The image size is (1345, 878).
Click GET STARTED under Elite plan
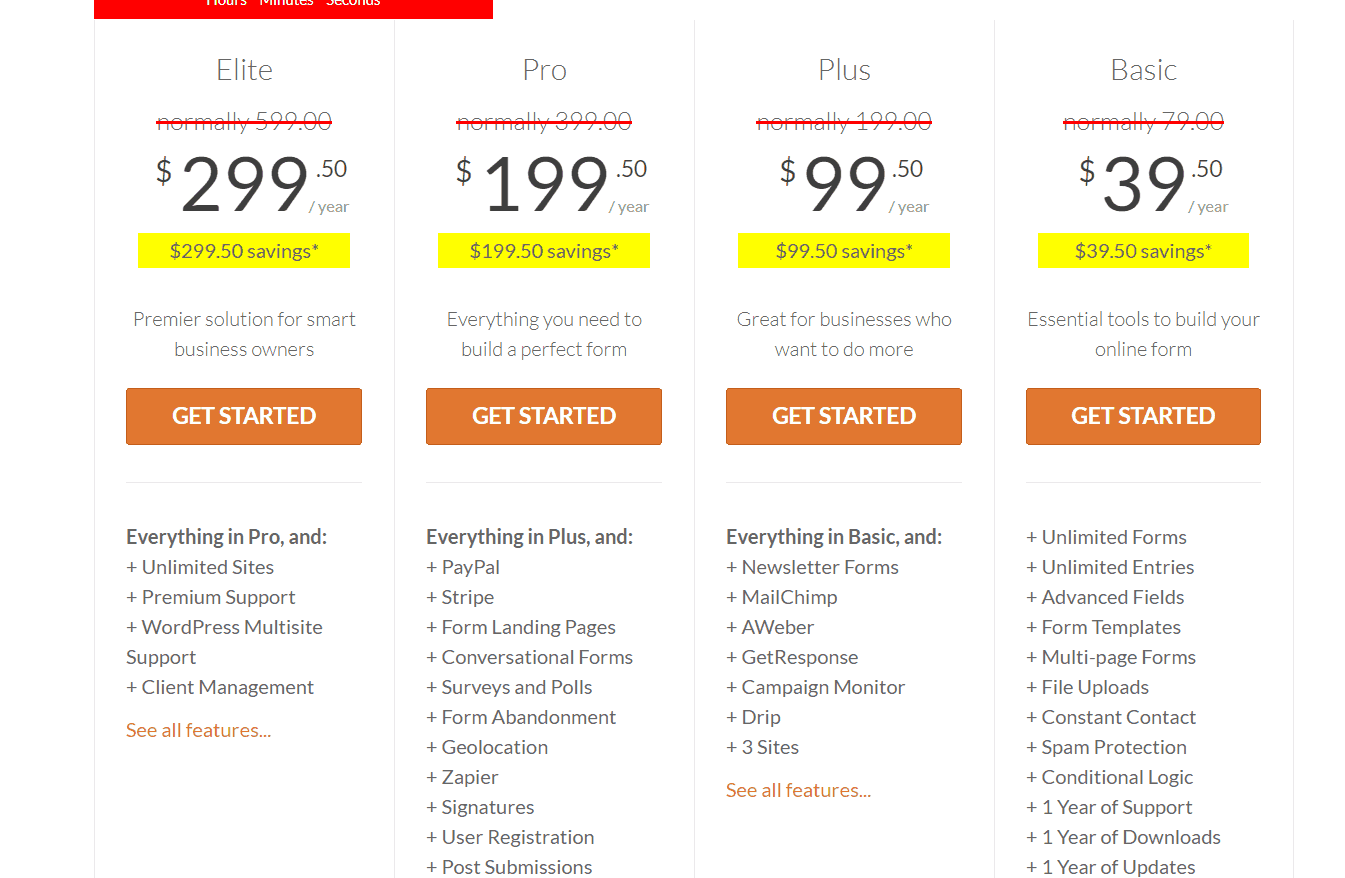244,416
